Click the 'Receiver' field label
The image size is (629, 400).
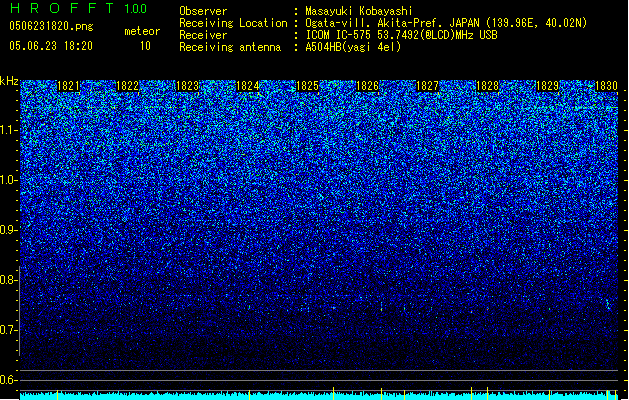pos(203,35)
